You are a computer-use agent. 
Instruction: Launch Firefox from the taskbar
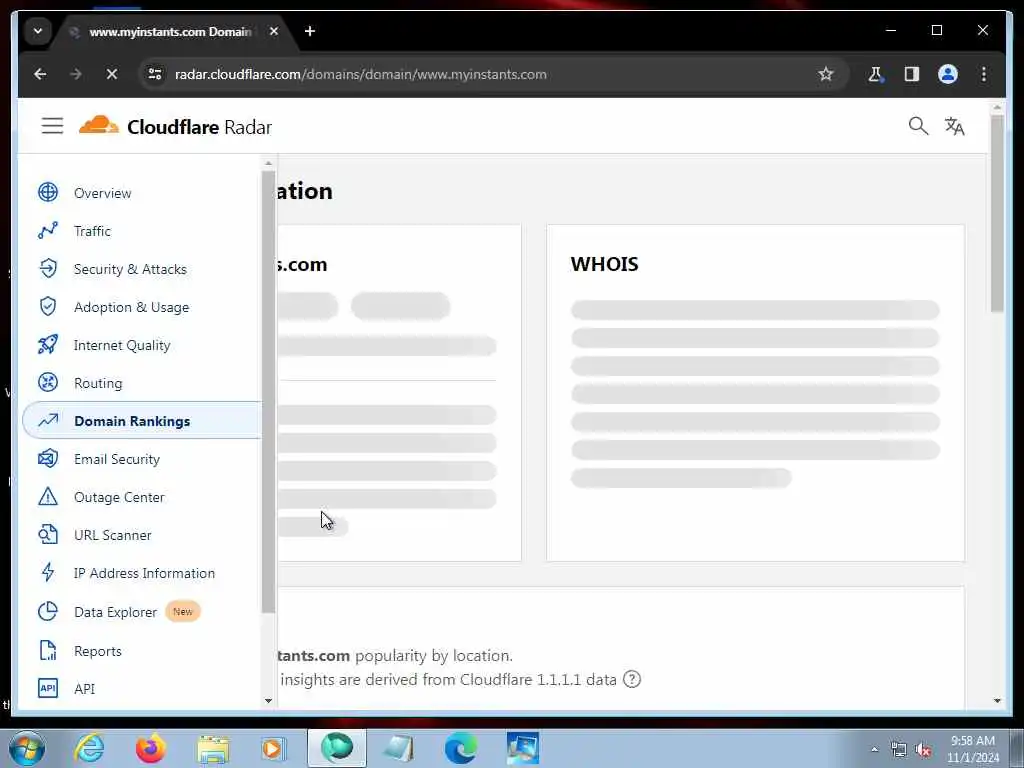[x=150, y=748]
